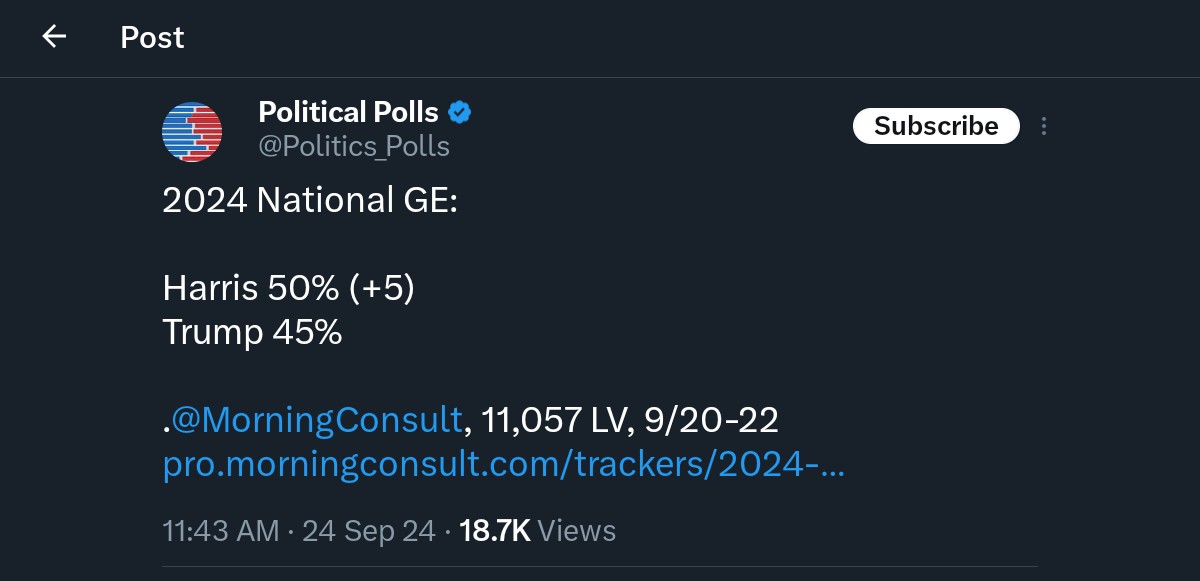1200x581 pixels.
Task: Open the @MorningConsult mention
Action: 317,420
